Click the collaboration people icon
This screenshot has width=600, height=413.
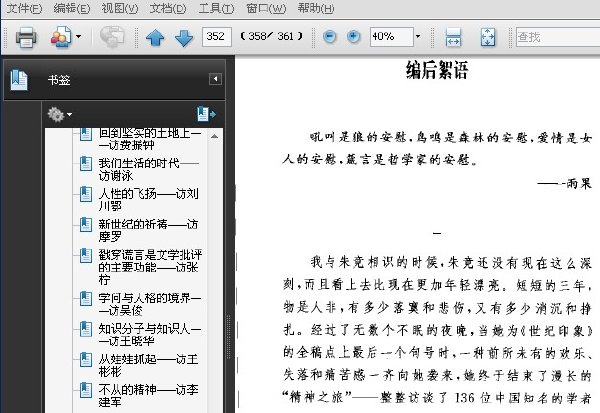(61, 37)
